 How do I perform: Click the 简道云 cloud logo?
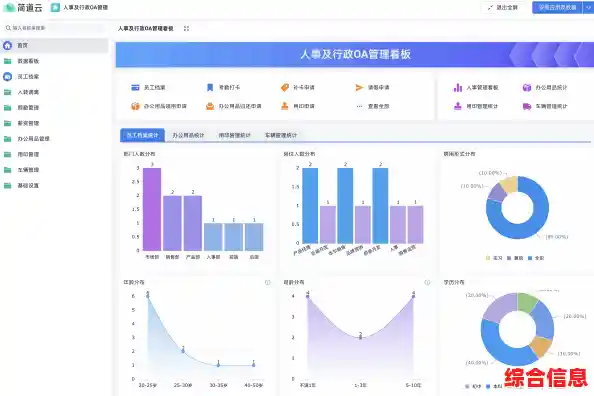9,7
